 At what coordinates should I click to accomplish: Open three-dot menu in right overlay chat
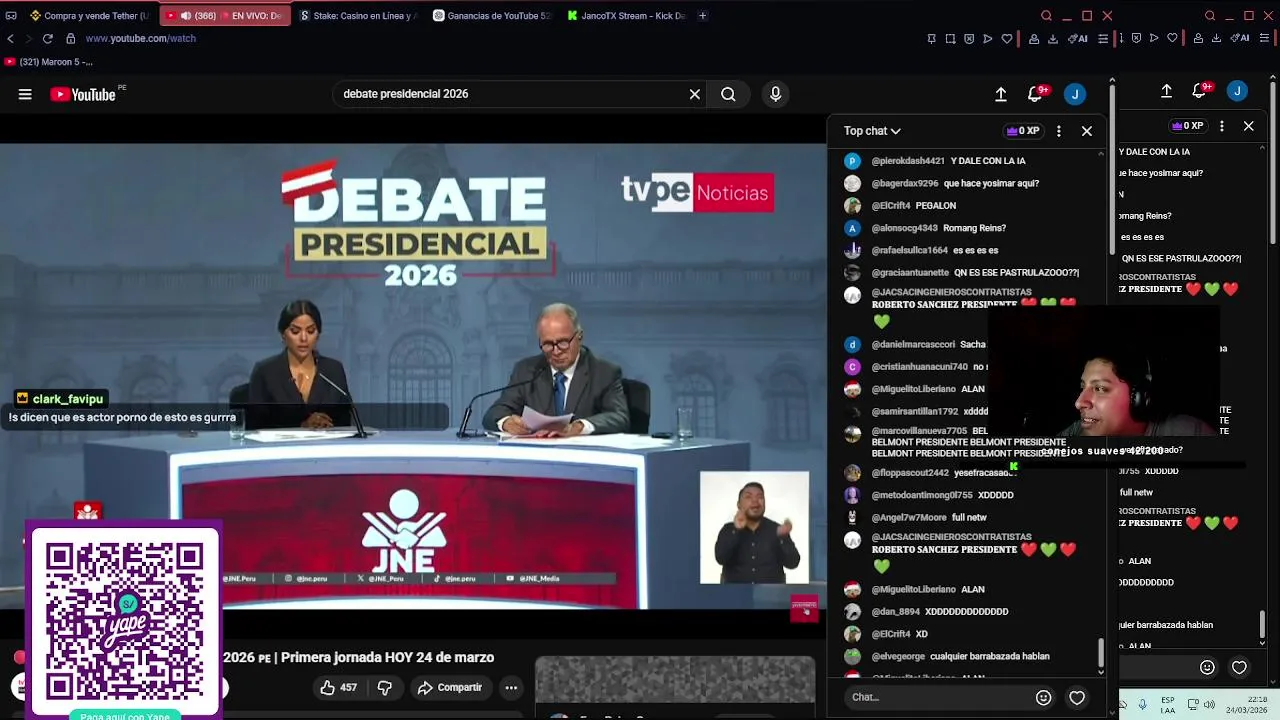coord(1221,126)
